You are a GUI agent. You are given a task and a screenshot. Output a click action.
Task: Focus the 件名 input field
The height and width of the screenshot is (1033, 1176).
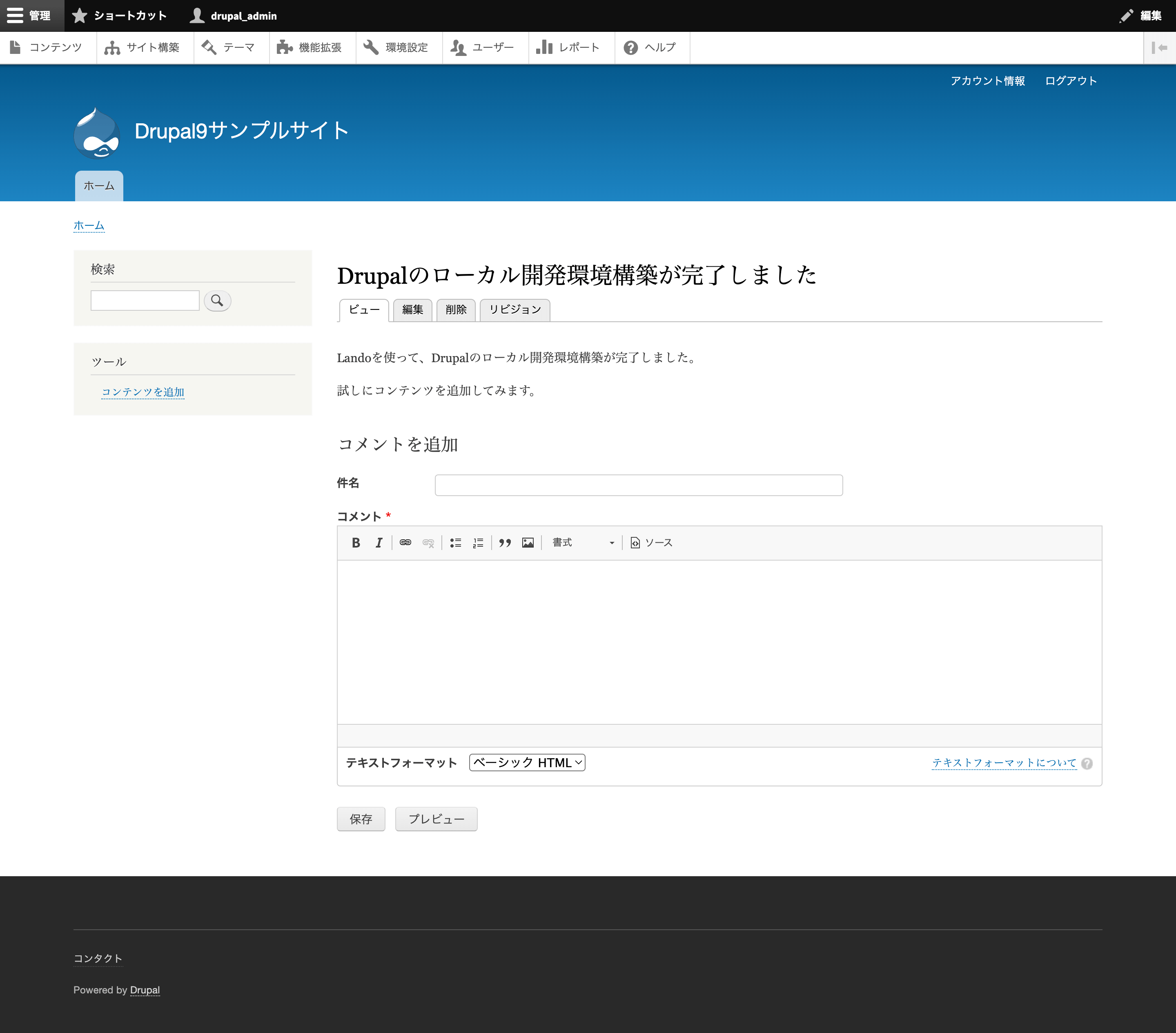(x=639, y=485)
